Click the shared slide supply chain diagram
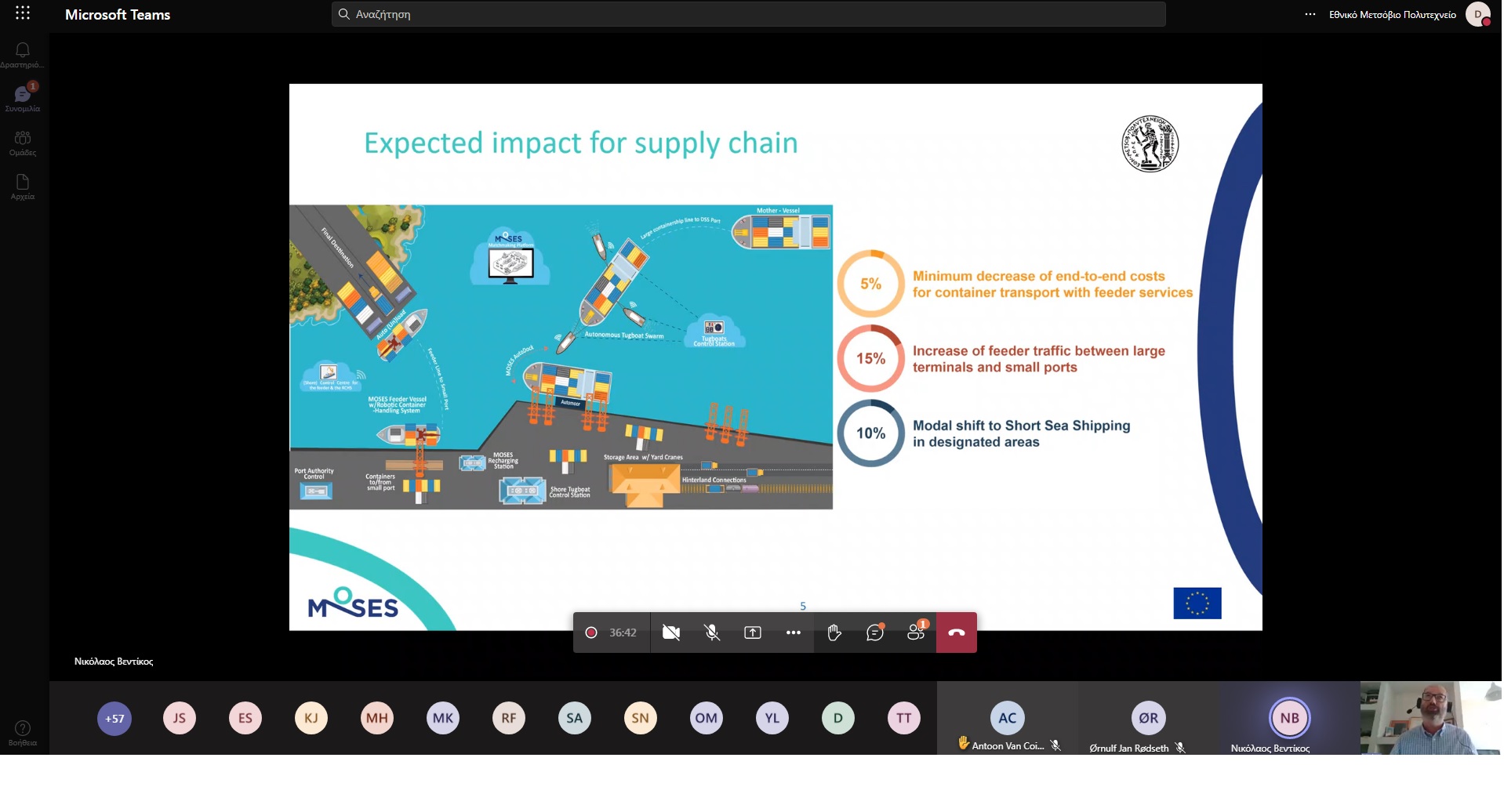Viewport: 1504px width, 812px height. 561,357
